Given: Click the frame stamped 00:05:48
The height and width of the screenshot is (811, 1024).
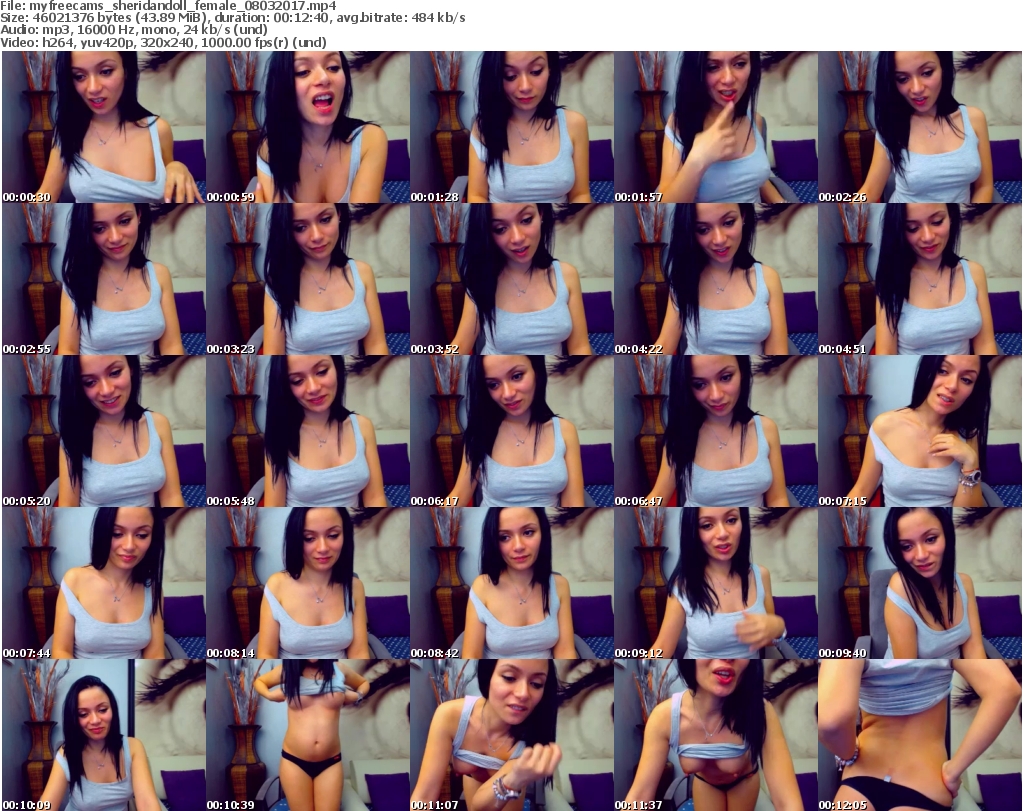Looking at the screenshot, I should (308, 431).
